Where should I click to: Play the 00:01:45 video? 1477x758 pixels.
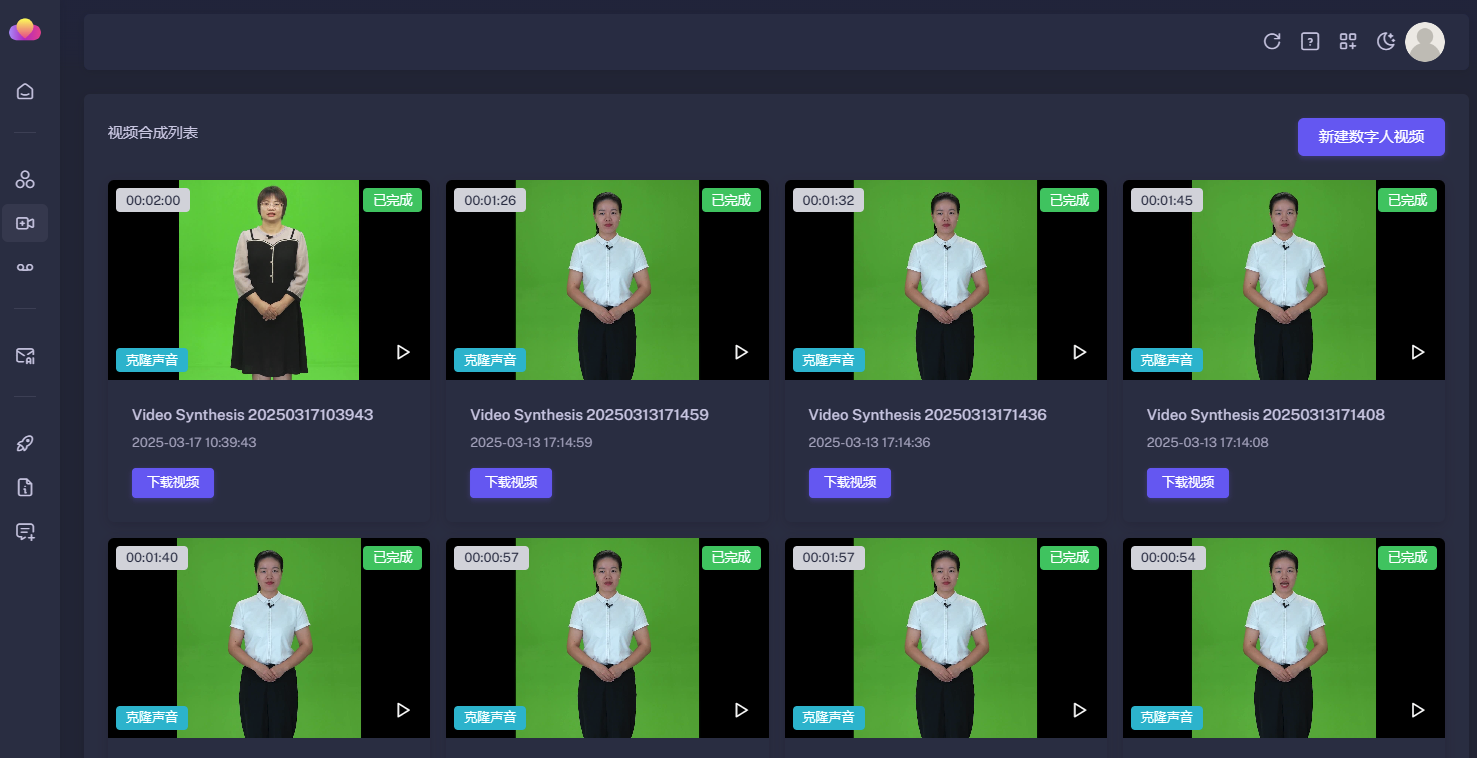click(x=1417, y=352)
